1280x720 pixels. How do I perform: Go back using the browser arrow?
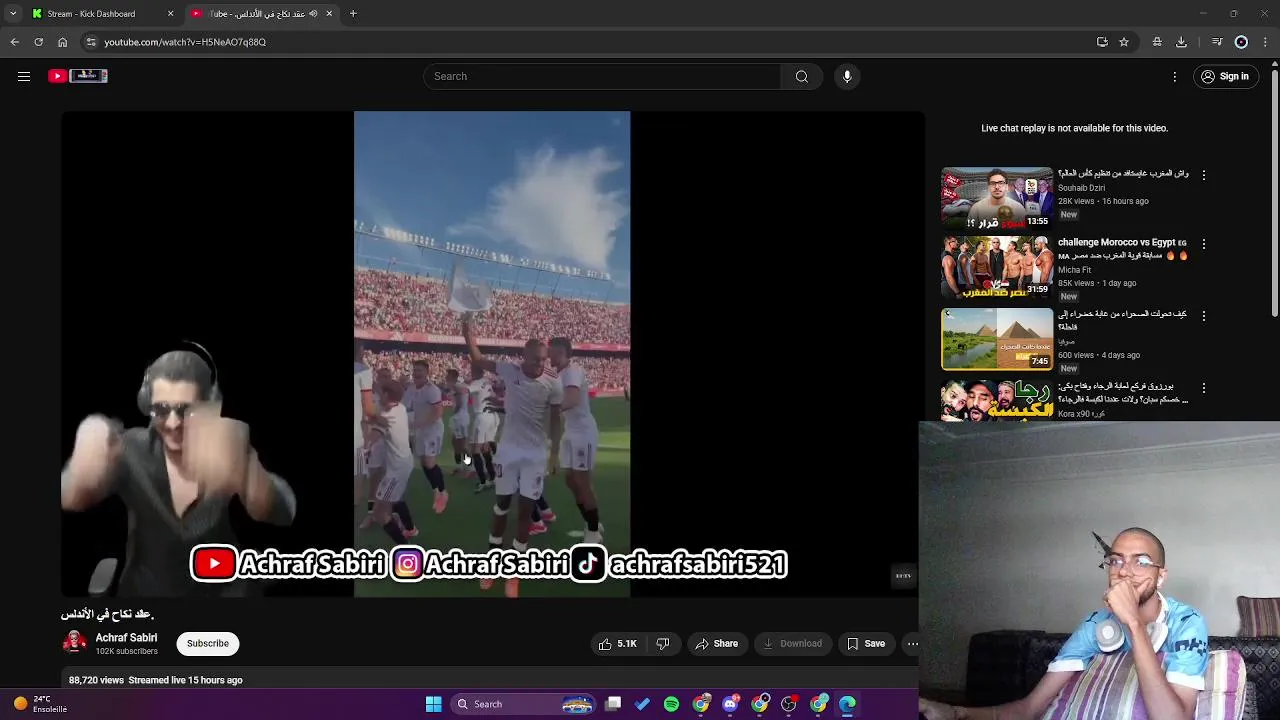coord(14,42)
